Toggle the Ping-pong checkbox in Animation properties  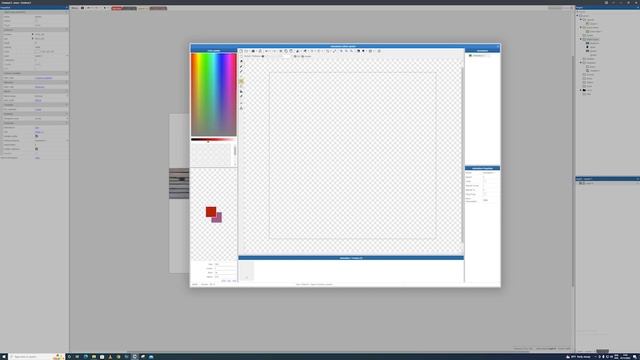tap(484, 194)
